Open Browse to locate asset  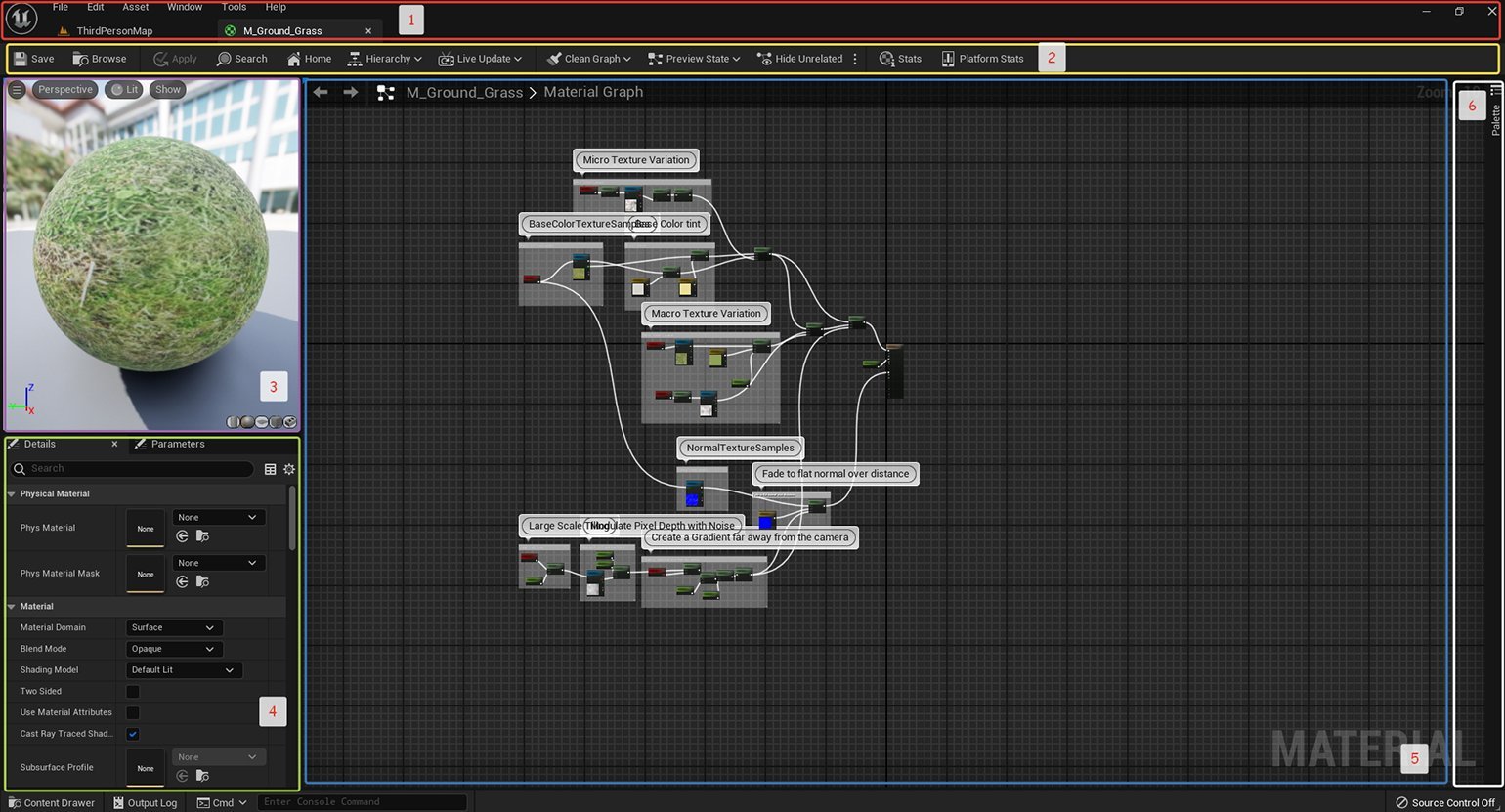[x=100, y=59]
